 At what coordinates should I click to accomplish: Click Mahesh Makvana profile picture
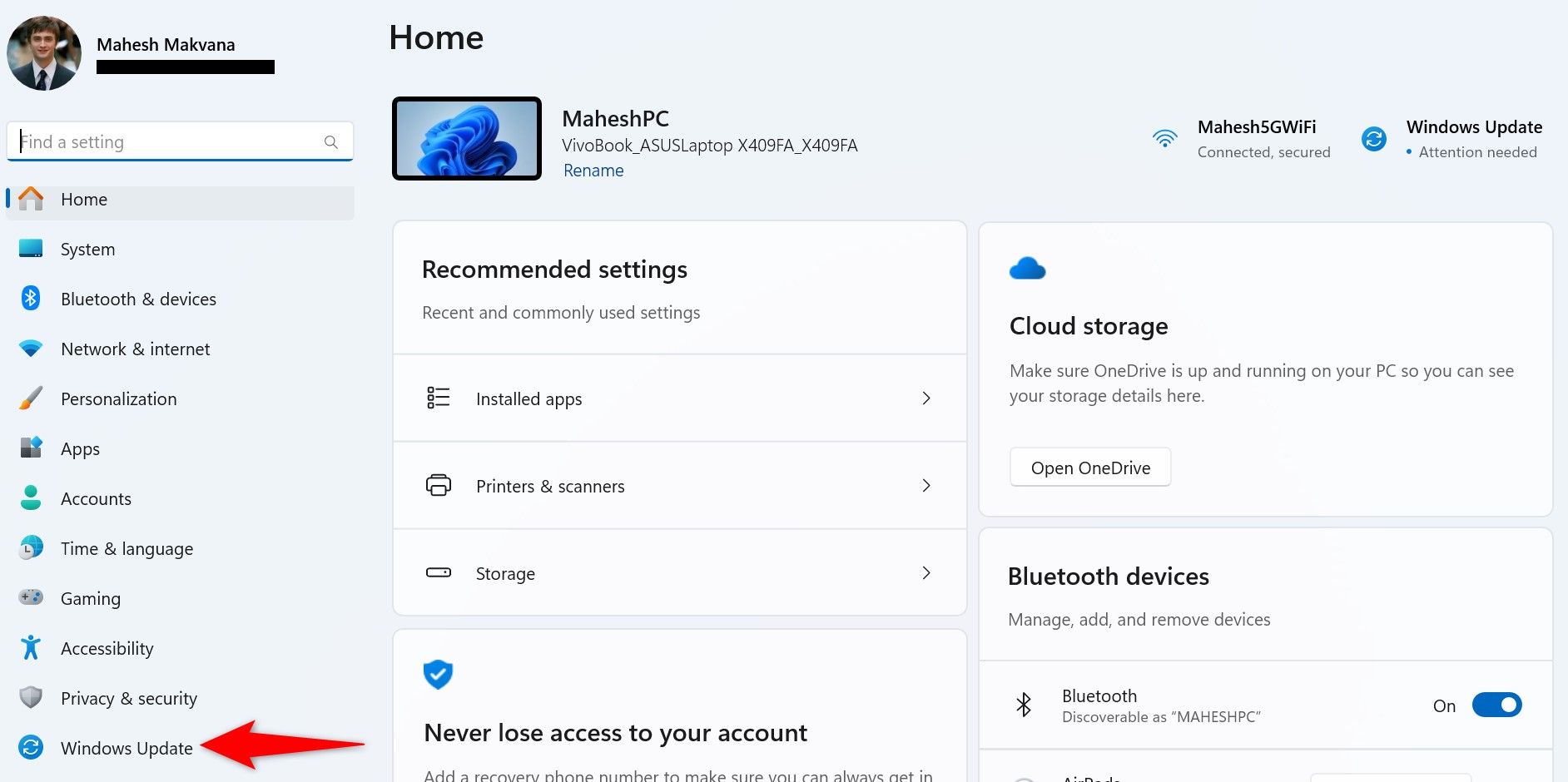[44, 53]
